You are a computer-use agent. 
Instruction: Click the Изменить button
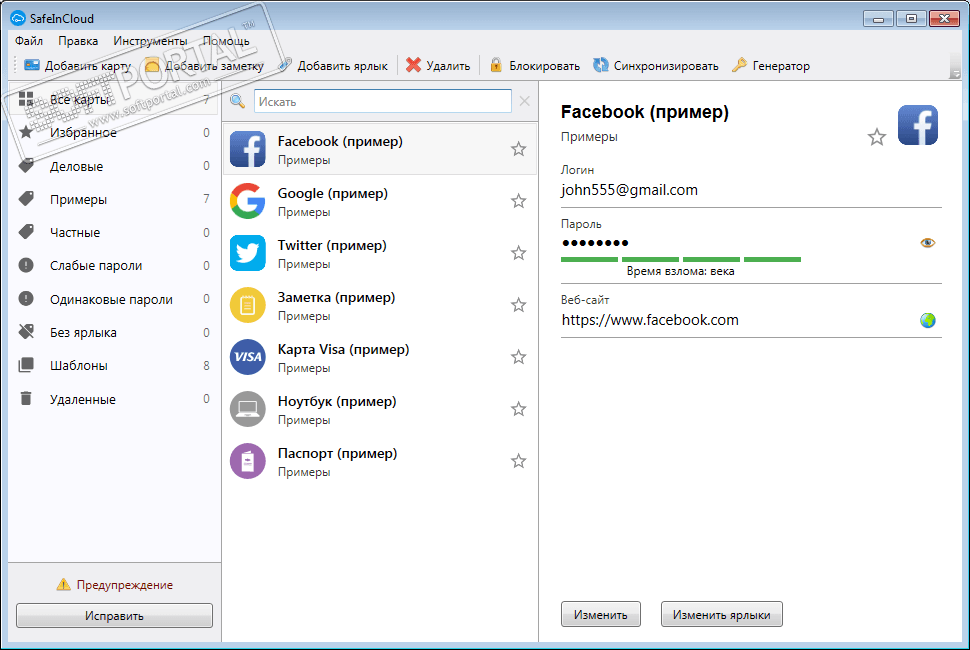coord(601,614)
